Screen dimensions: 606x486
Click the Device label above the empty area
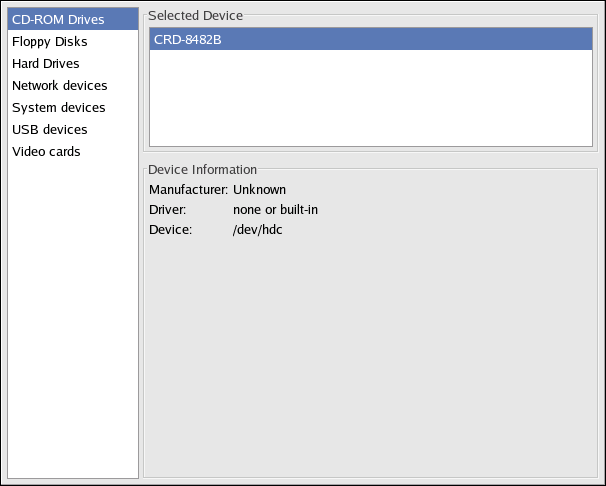(x=169, y=230)
